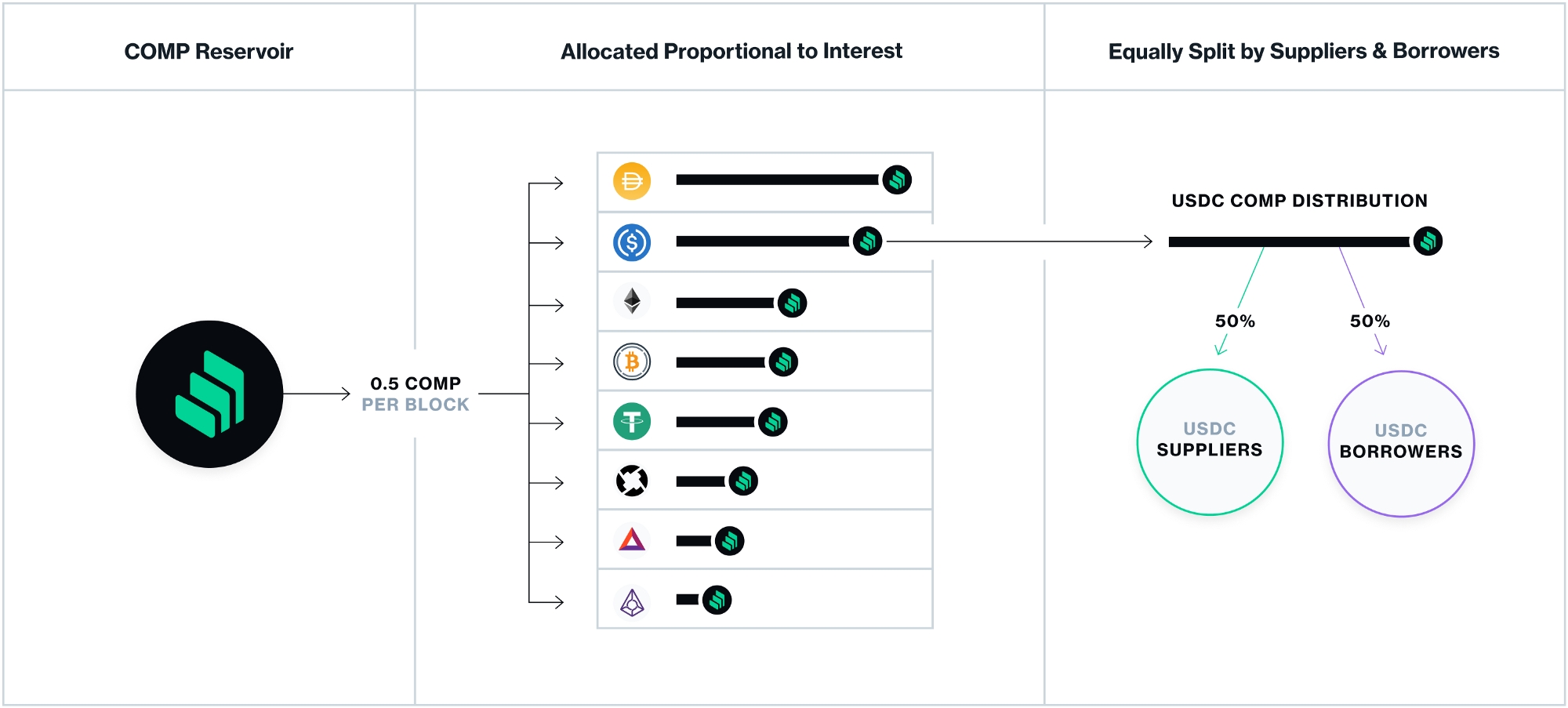Select the USDC Borrowers circle
Screen dimensions: 1568x708
tap(1401, 444)
